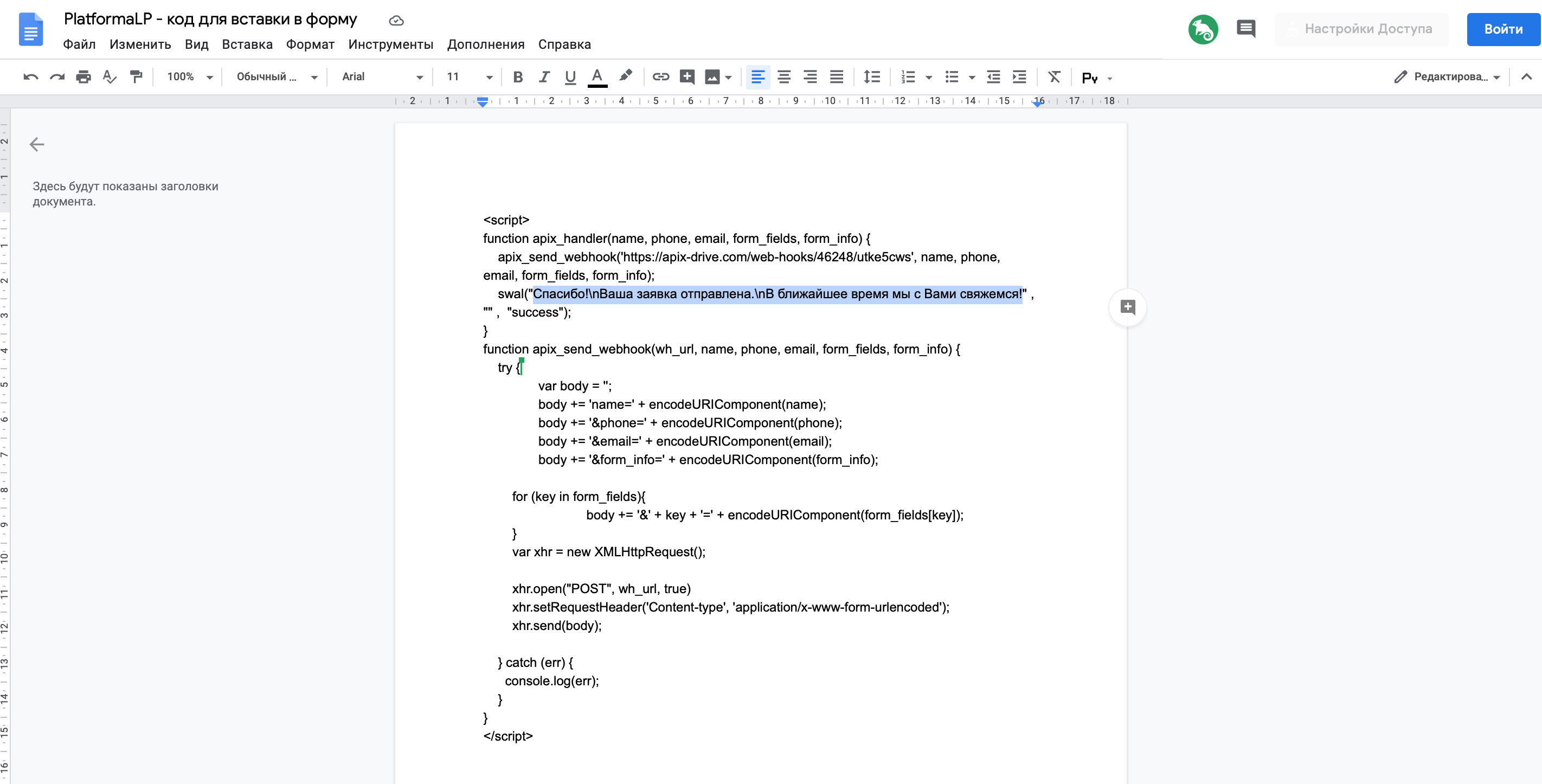Viewport: 1542px width, 784px height.
Task: Add comment via floating margin button
Action: pyautogui.click(x=1128, y=307)
